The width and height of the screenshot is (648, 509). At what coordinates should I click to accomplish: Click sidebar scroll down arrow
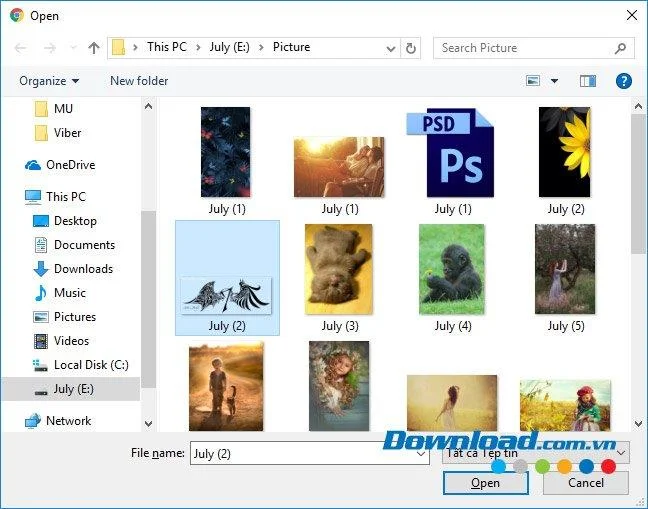148,423
